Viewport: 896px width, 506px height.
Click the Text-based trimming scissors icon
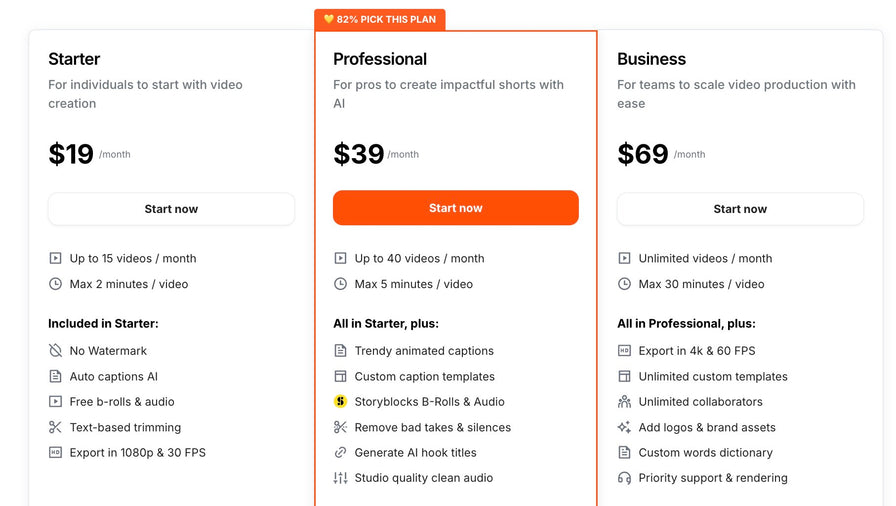tap(55, 428)
